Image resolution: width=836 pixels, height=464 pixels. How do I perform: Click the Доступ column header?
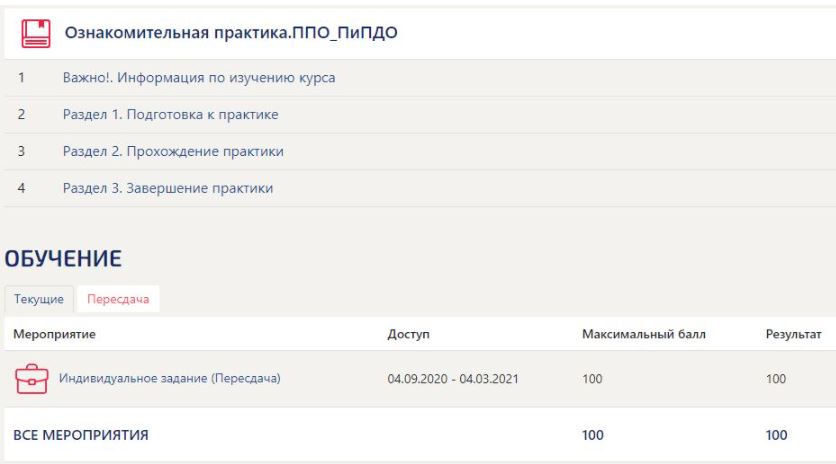pos(408,335)
